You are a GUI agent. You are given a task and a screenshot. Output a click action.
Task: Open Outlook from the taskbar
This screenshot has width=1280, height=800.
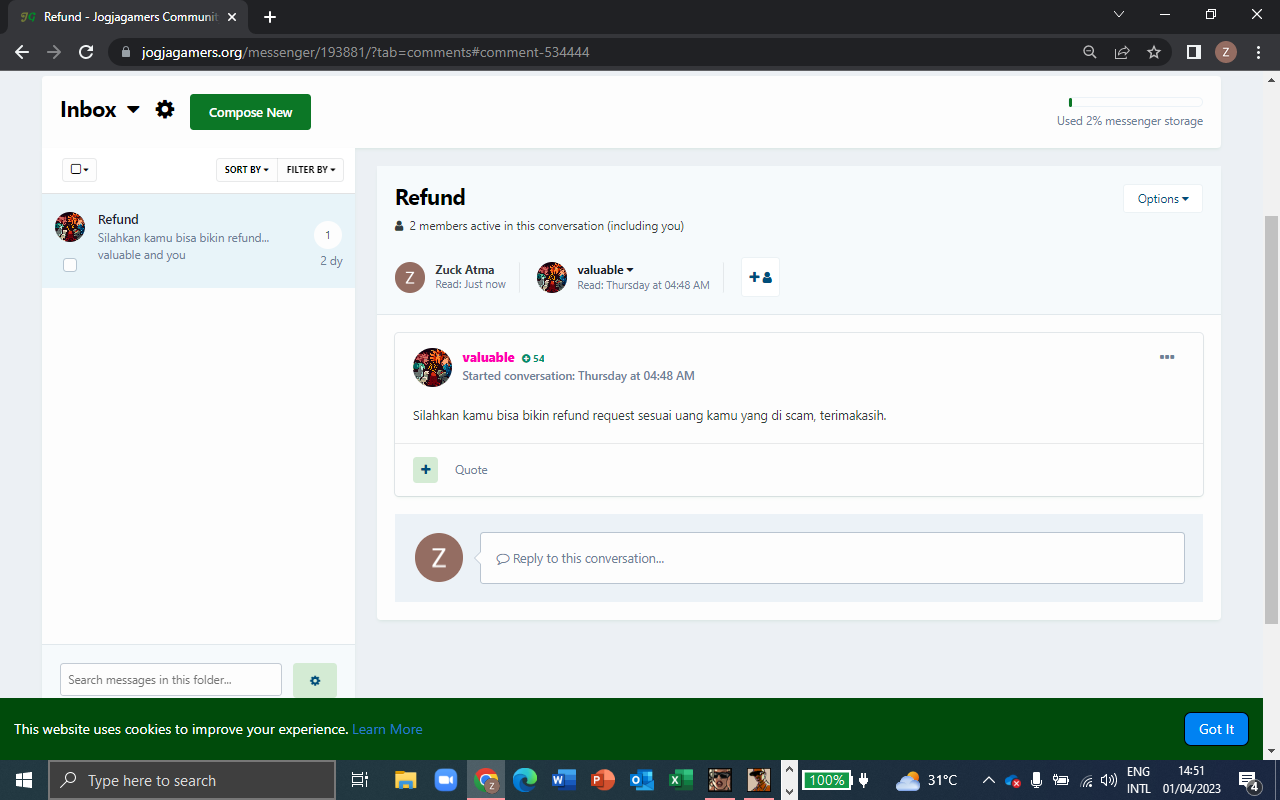[642, 780]
